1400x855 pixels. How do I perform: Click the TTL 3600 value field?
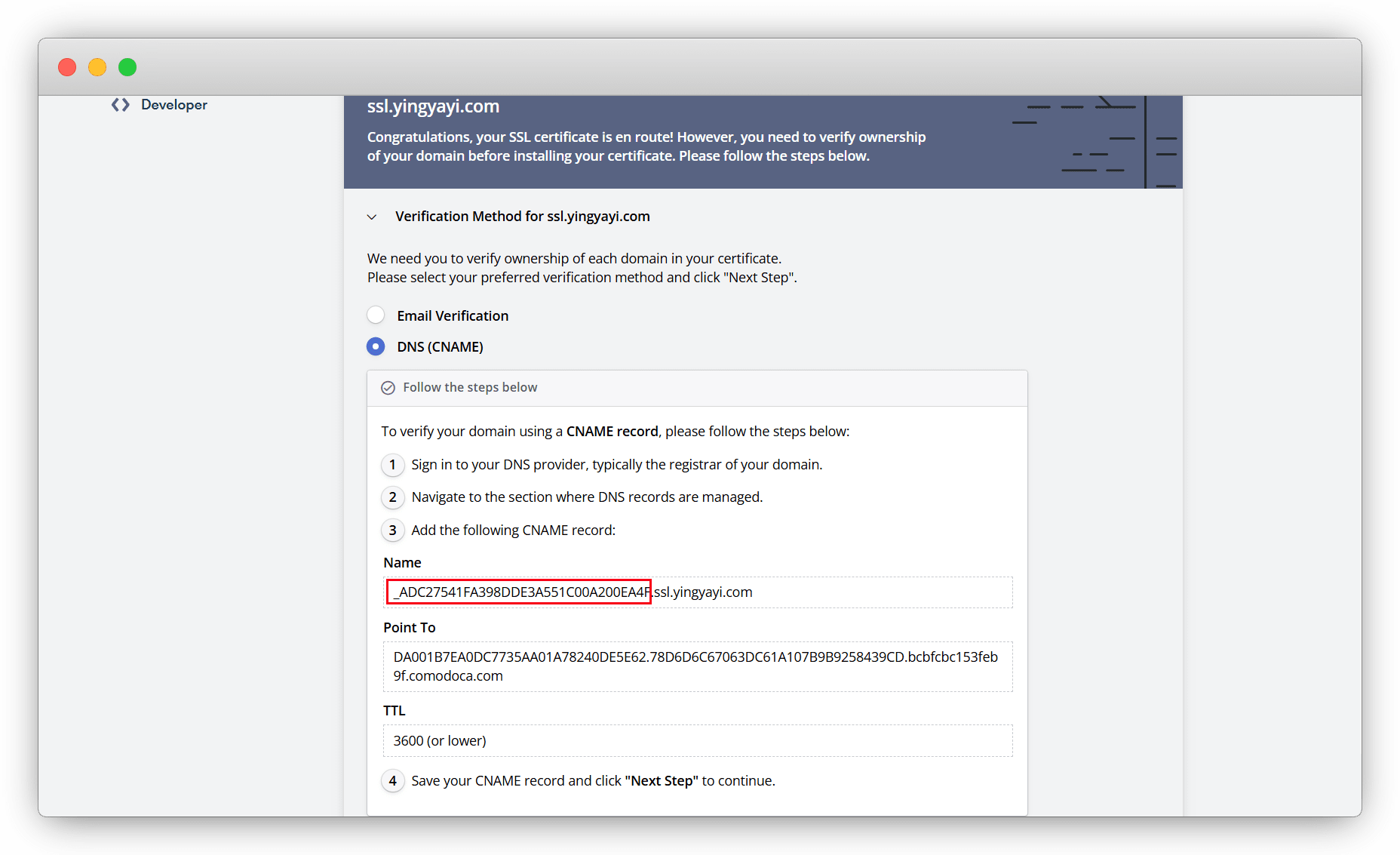point(697,741)
